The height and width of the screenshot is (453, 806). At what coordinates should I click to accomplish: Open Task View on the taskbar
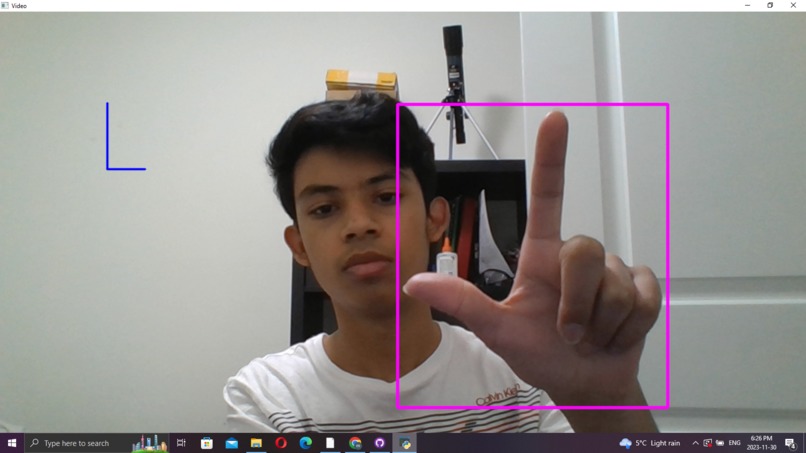tap(181, 443)
